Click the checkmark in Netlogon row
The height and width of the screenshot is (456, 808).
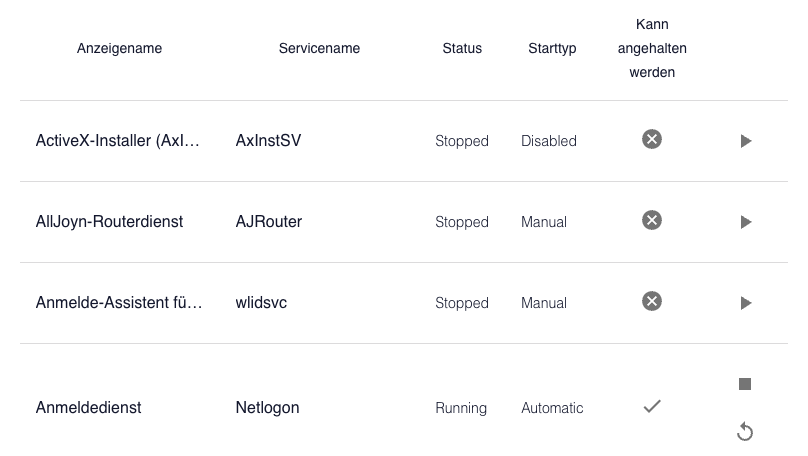pyautogui.click(x=652, y=406)
